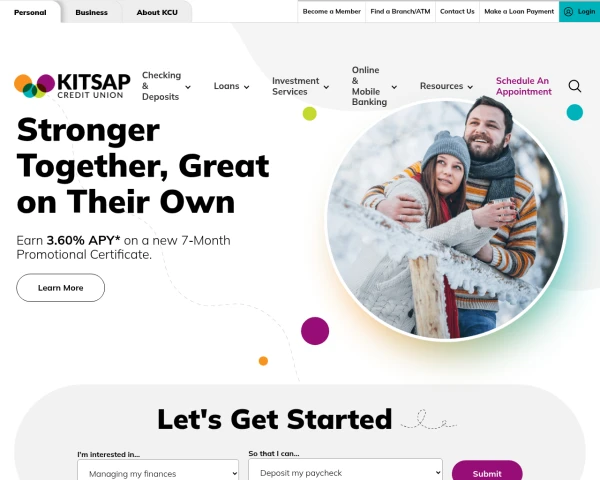
Task: Open the search magnifier icon
Action: 574,86
